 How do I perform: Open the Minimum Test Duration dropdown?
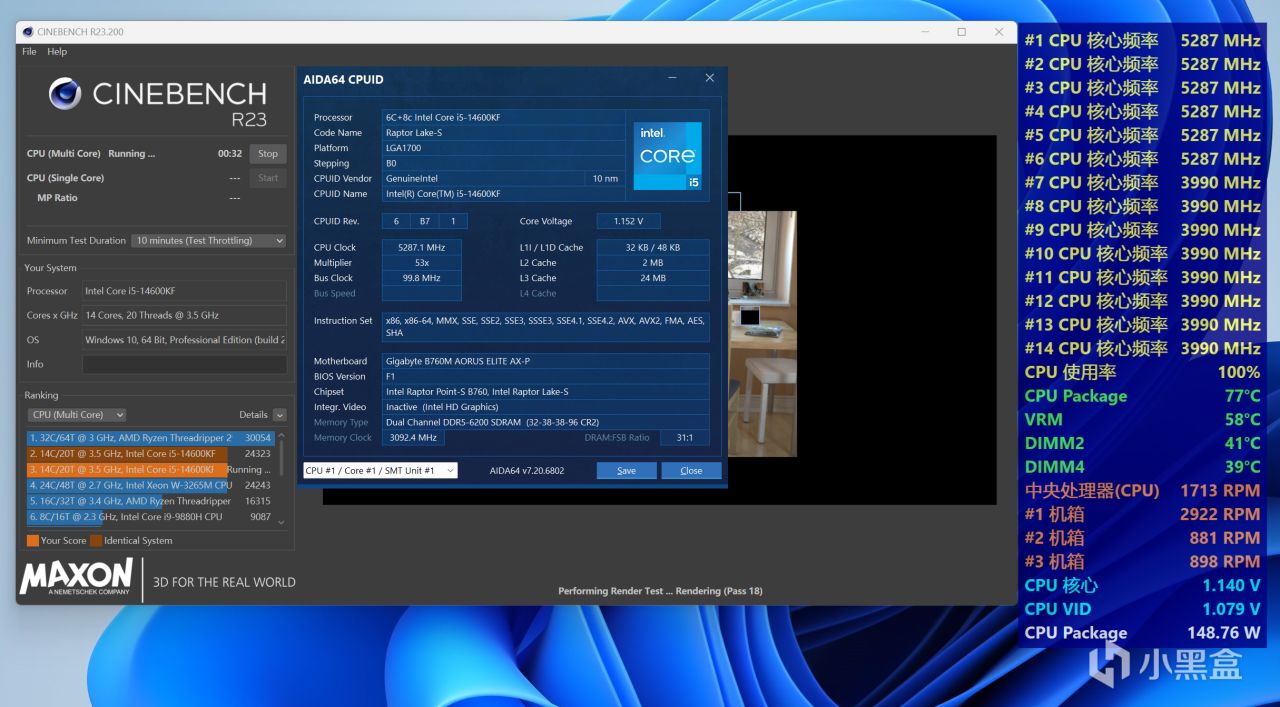click(209, 241)
